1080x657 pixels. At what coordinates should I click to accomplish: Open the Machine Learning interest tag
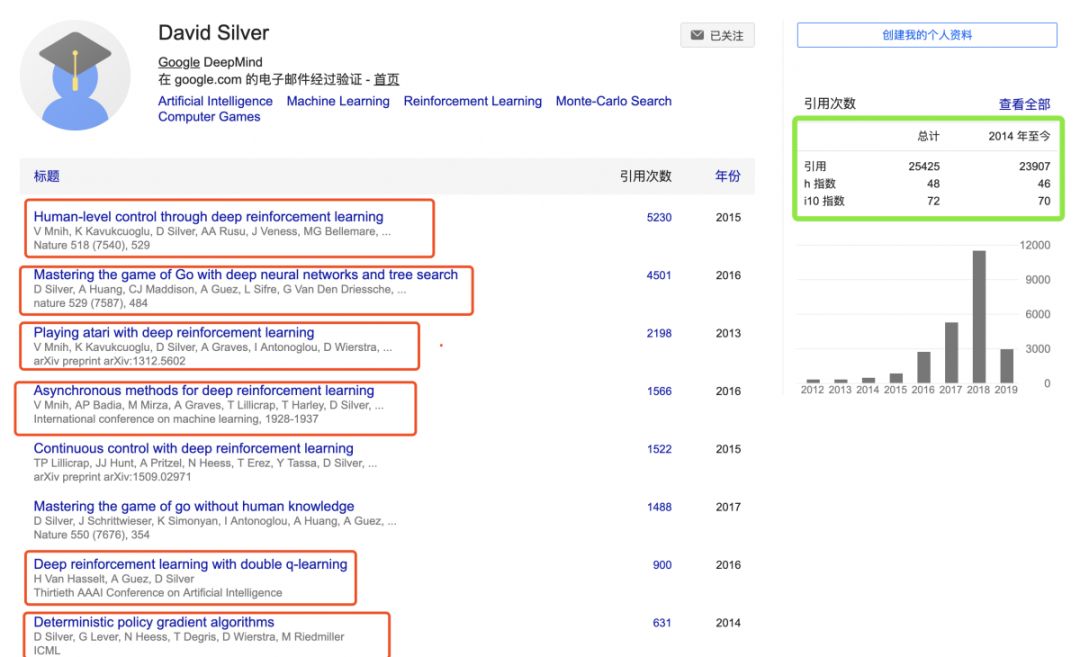point(338,101)
